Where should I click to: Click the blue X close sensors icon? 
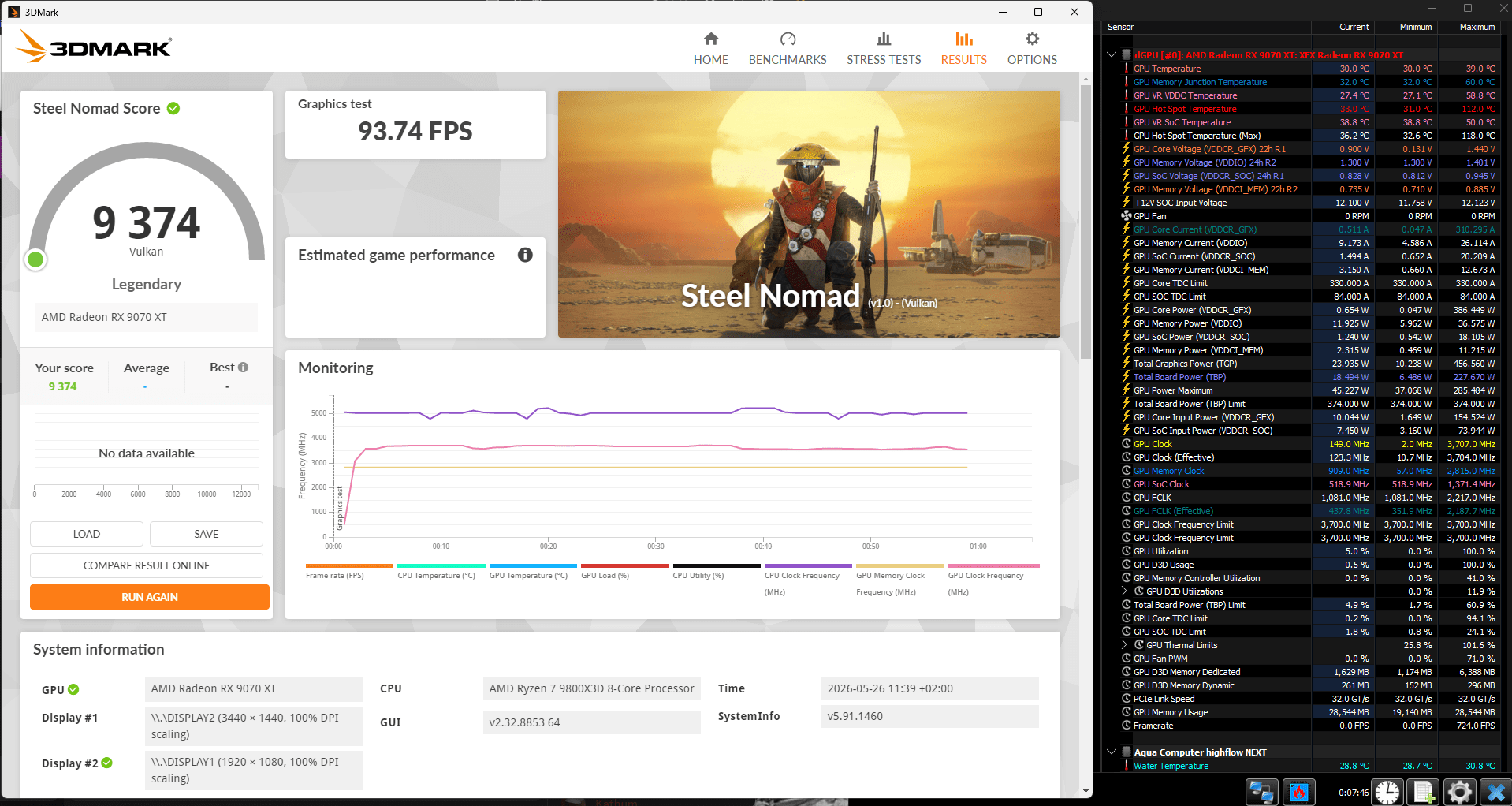pyautogui.click(x=1495, y=792)
